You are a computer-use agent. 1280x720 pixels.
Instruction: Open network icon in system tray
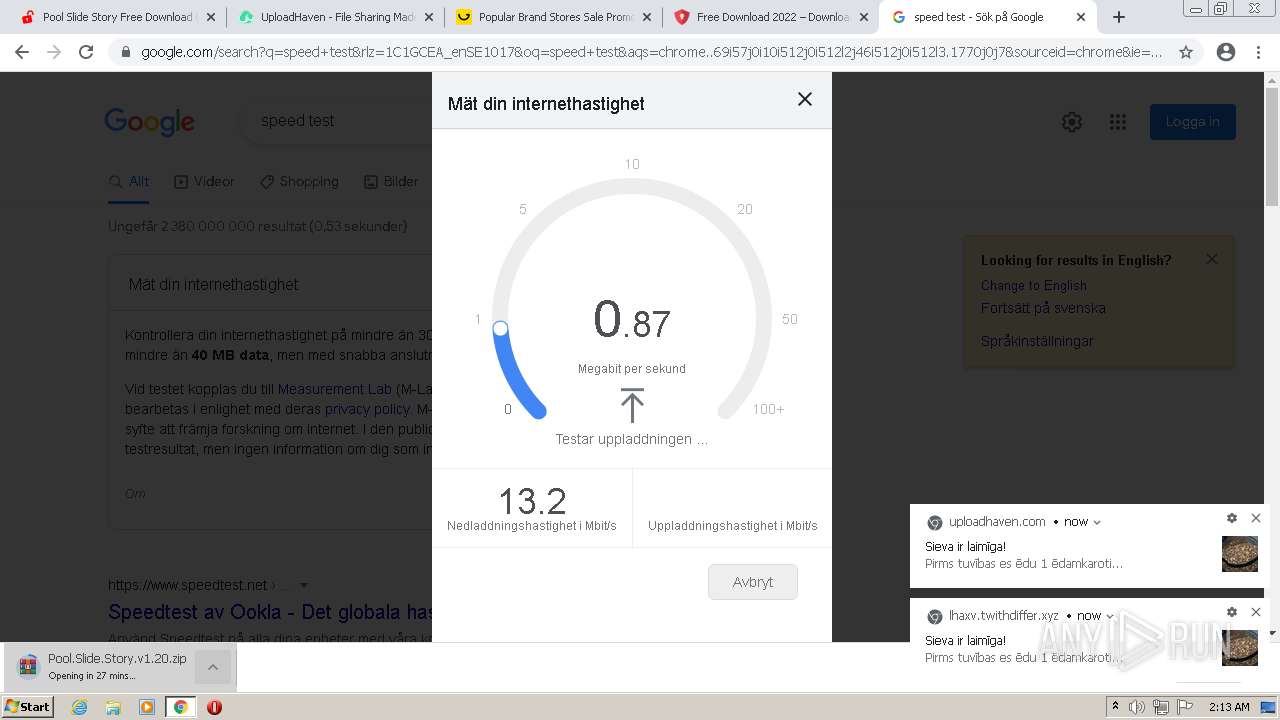[1161, 707]
